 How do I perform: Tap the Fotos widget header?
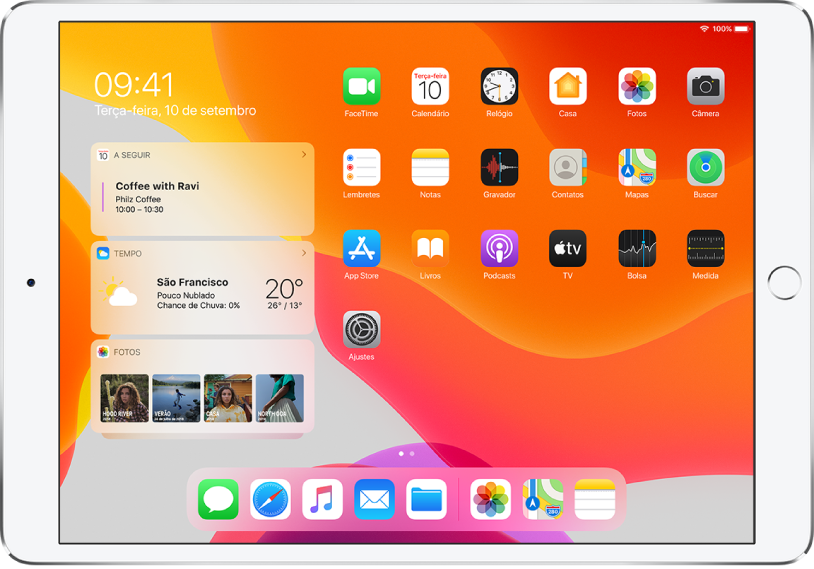point(127,352)
